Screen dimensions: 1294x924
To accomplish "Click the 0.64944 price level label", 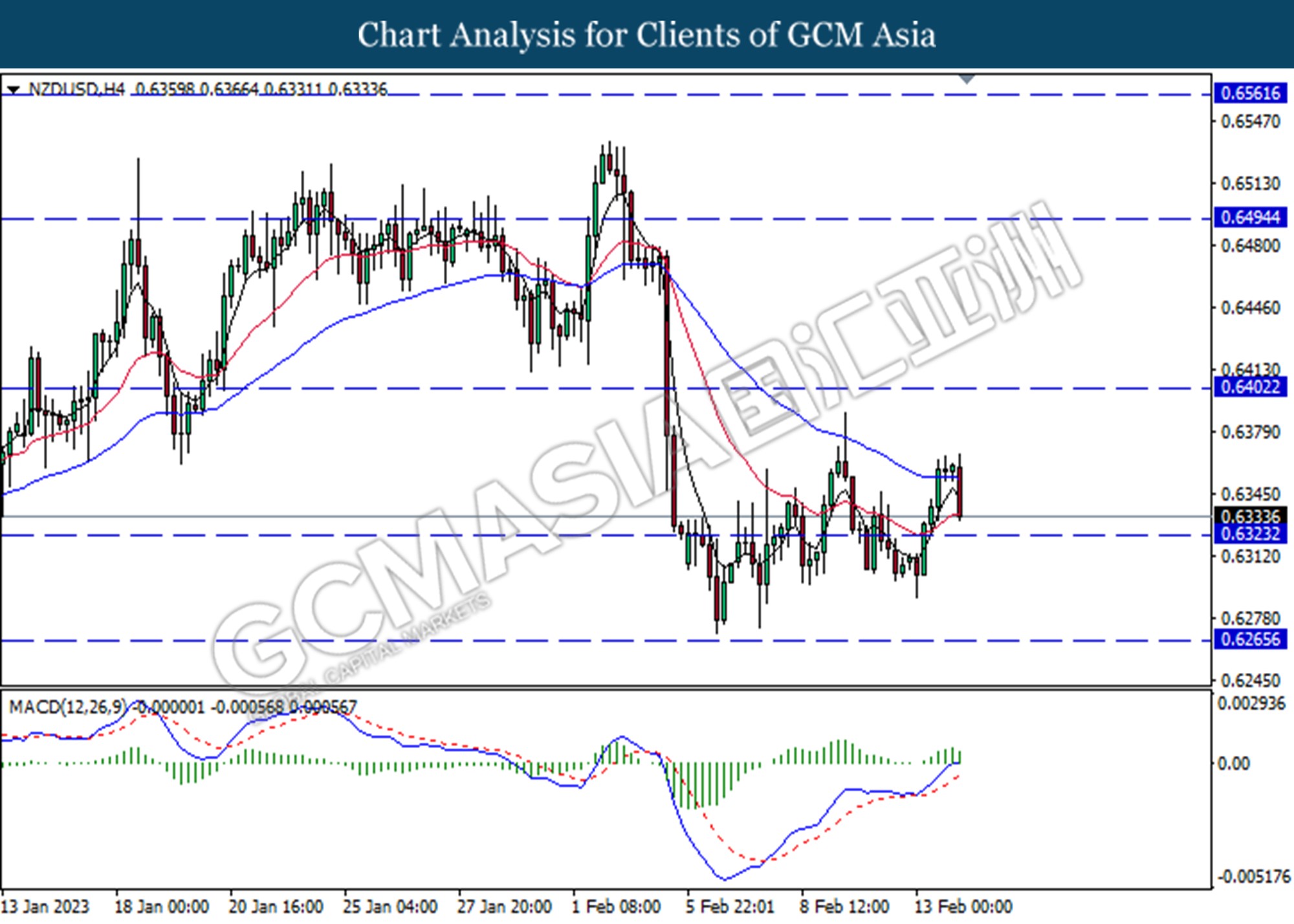I will pyautogui.click(x=1250, y=217).
